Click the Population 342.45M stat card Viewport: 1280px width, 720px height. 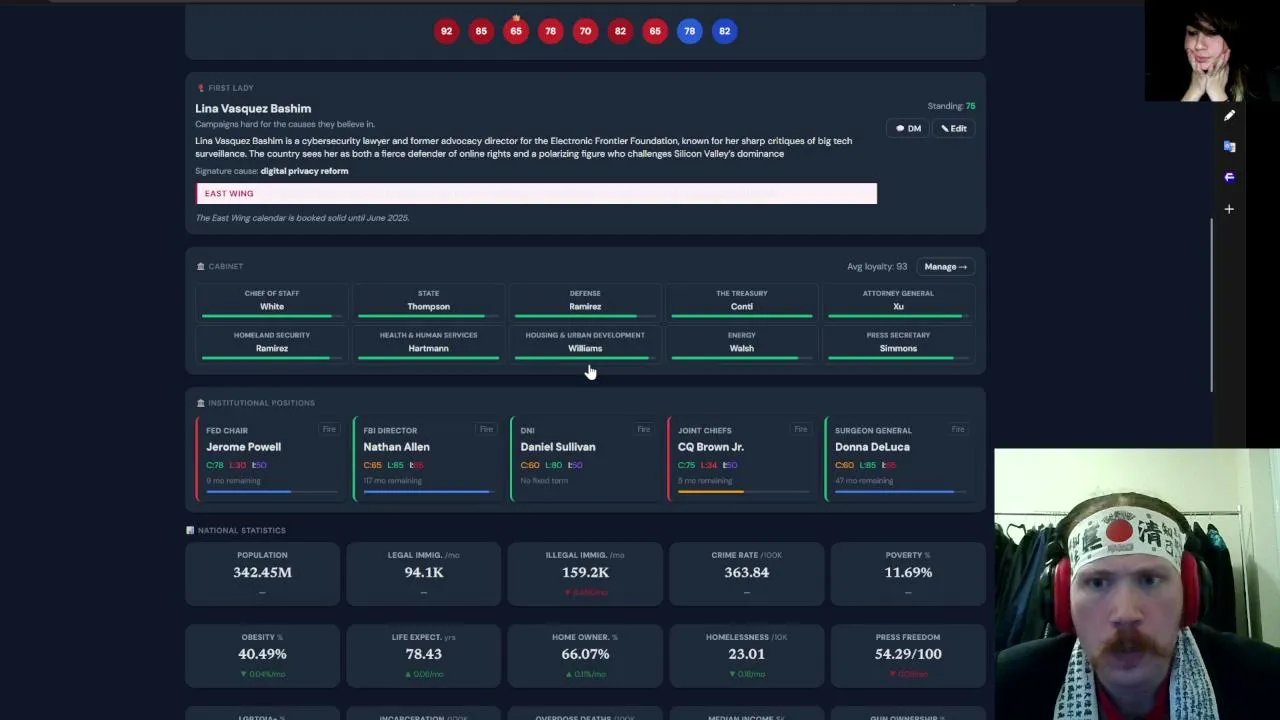(262, 574)
